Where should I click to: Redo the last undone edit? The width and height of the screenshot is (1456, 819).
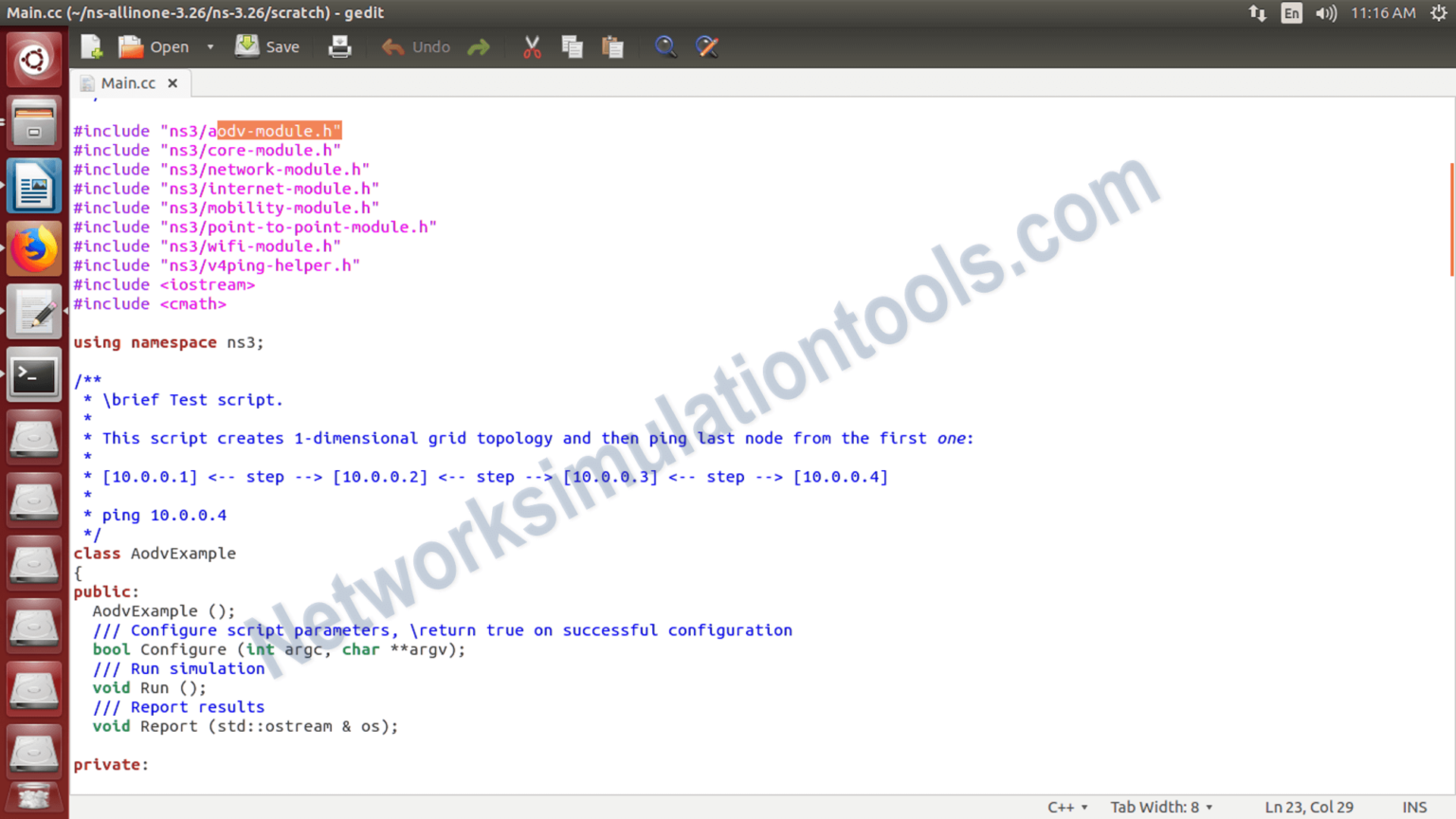[479, 46]
